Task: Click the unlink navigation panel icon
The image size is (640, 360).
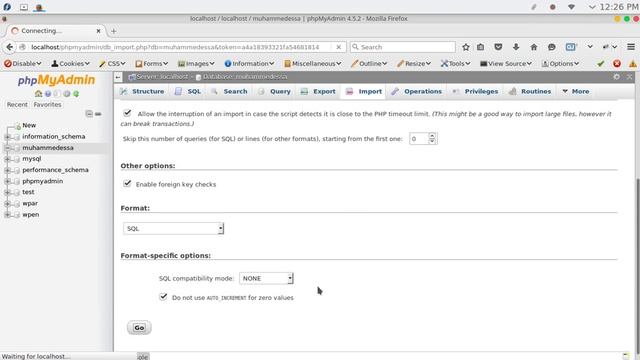Action: [x=98, y=114]
